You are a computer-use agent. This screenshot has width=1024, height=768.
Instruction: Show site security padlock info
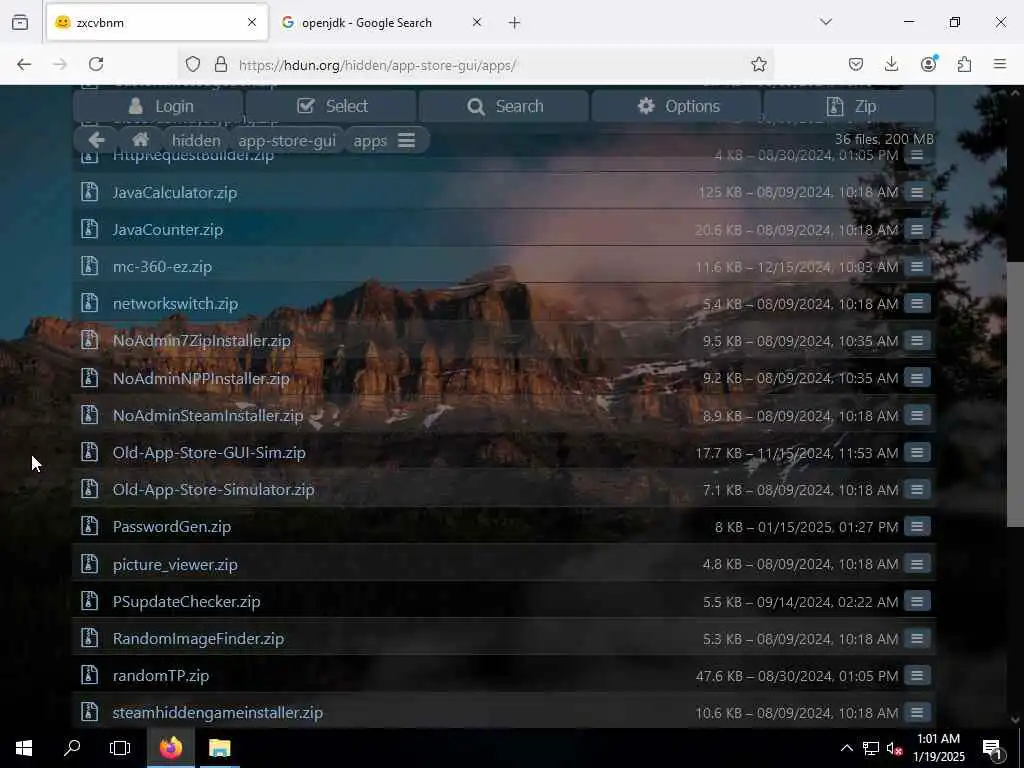point(221,64)
